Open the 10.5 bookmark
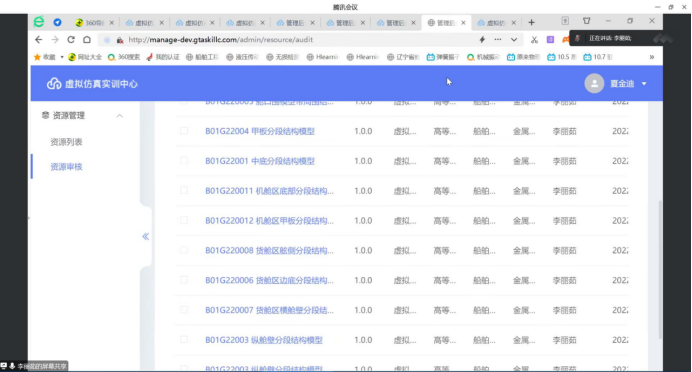The image size is (692, 372). pos(562,57)
